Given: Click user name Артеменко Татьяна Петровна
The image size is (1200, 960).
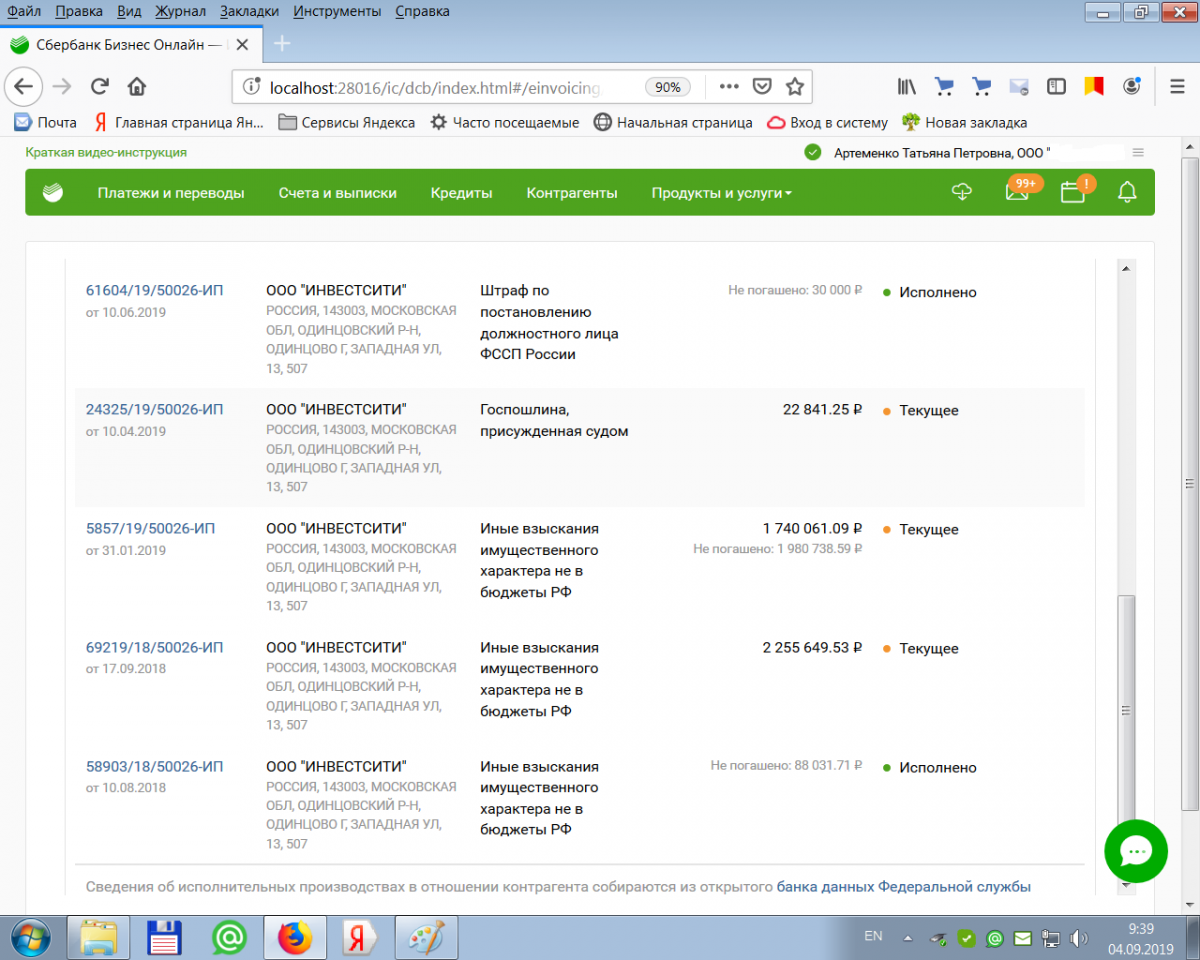Looking at the screenshot, I should tap(922, 153).
